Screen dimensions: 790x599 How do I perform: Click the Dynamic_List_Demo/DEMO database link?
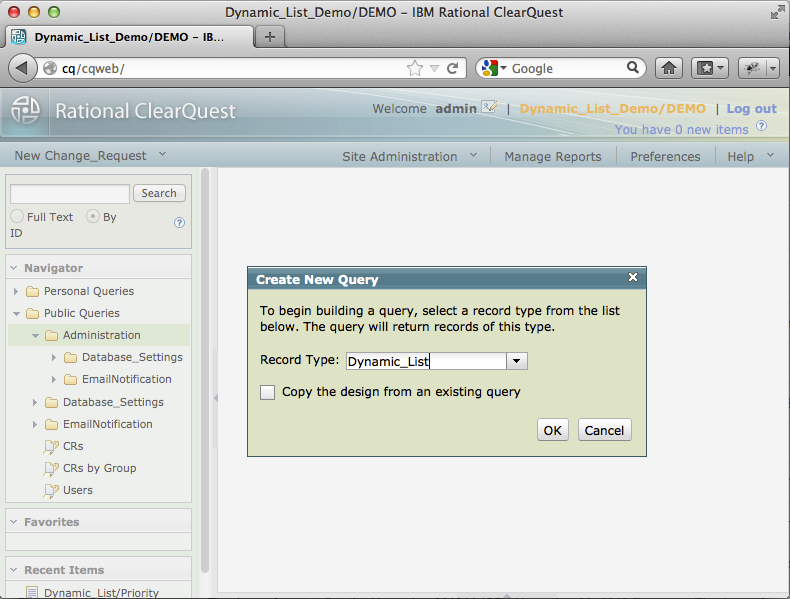(x=613, y=109)
